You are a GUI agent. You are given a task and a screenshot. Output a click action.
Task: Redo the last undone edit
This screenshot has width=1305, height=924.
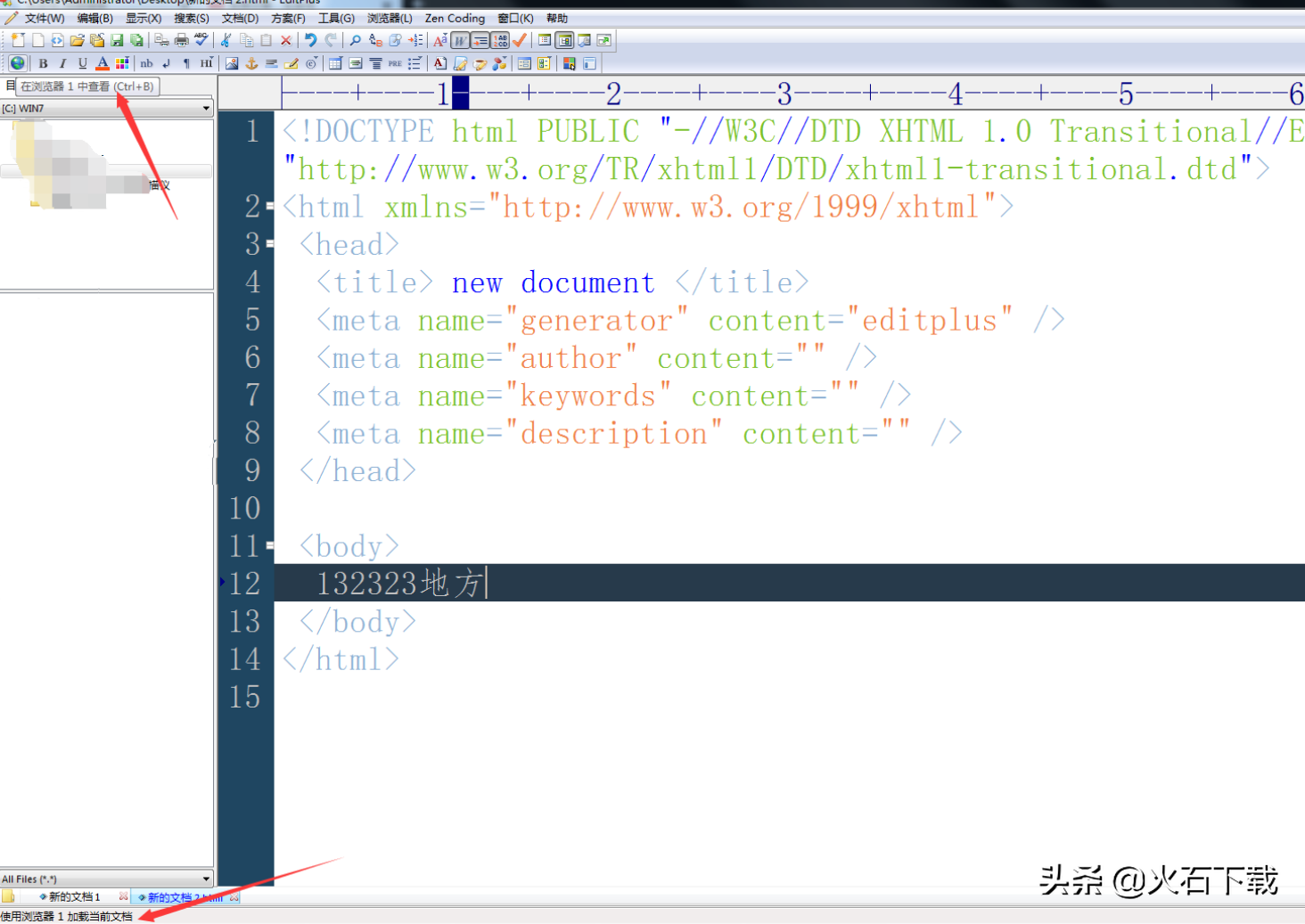tap(331, 40)
